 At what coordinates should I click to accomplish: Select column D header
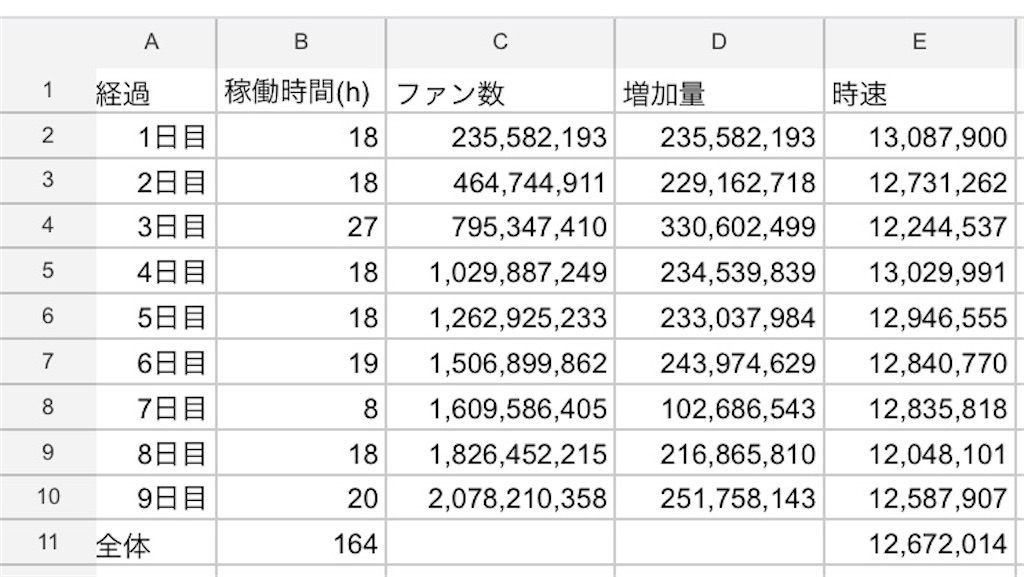pyautogui.click(x=719, y=43)
